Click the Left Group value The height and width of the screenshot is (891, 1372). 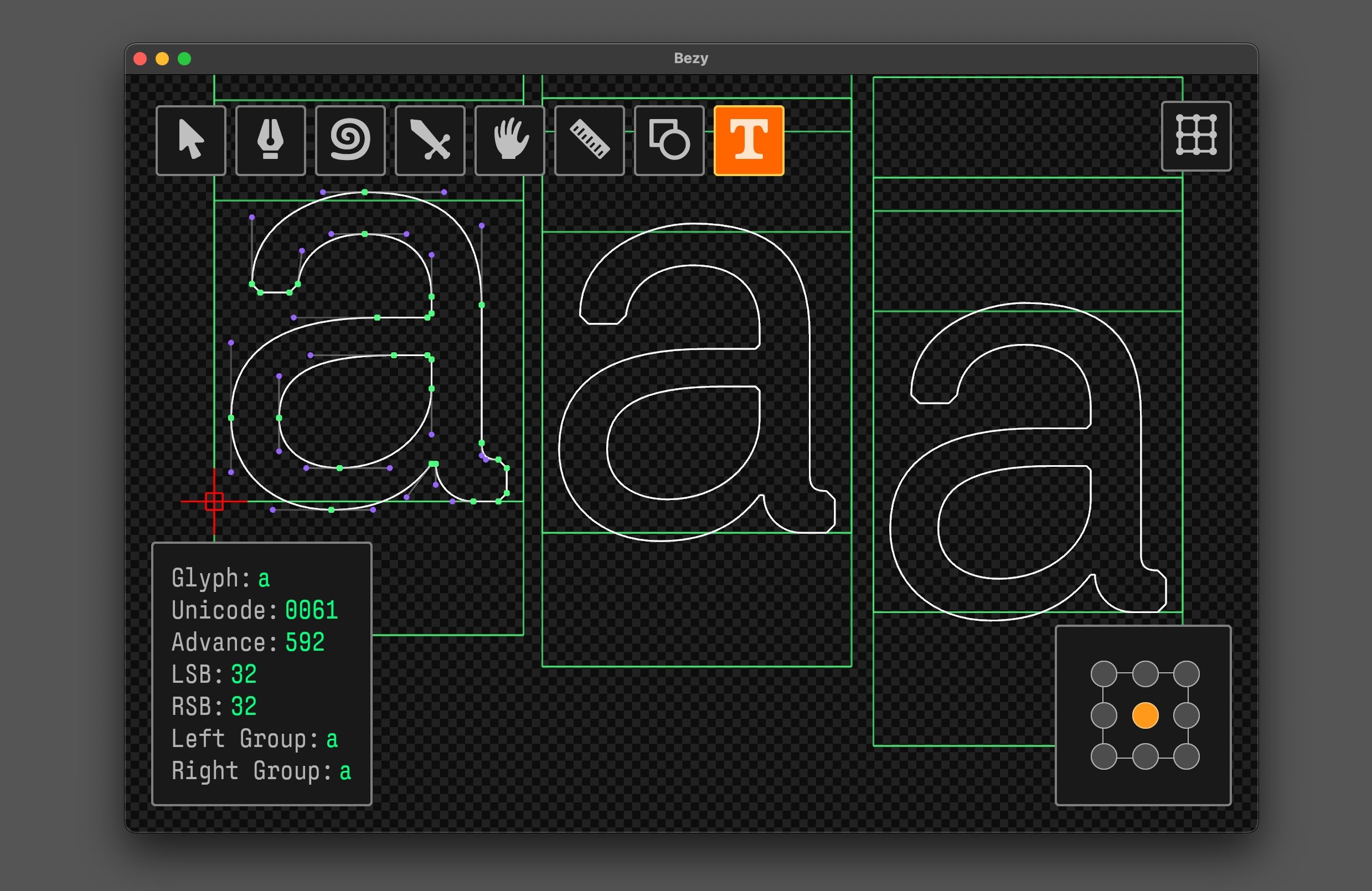pyautogui.click(x=332, y=739)
